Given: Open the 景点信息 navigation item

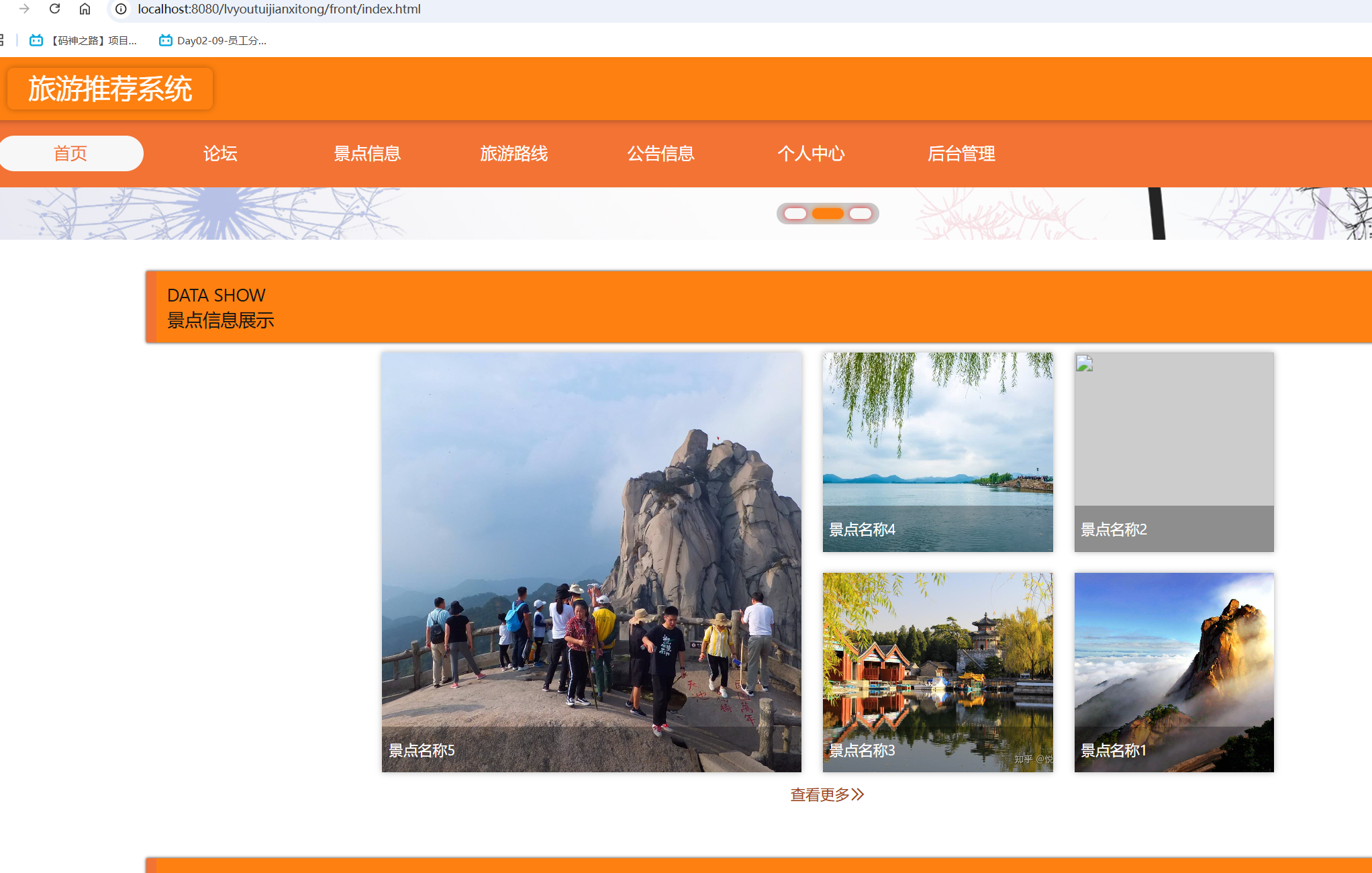Looking at the screenshot, I should 367,153.
